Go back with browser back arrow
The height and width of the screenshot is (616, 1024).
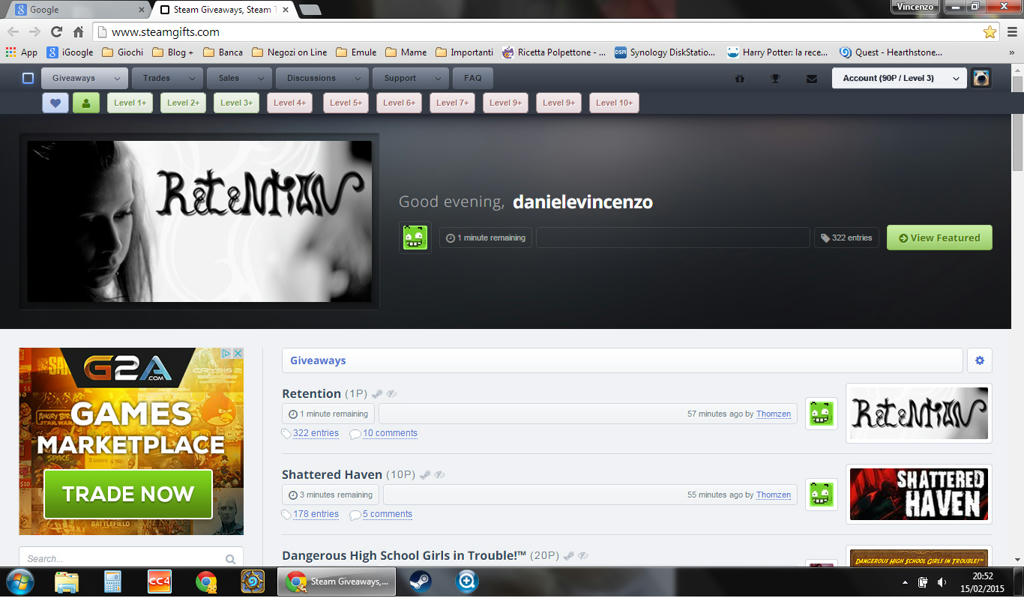(13, 31)
